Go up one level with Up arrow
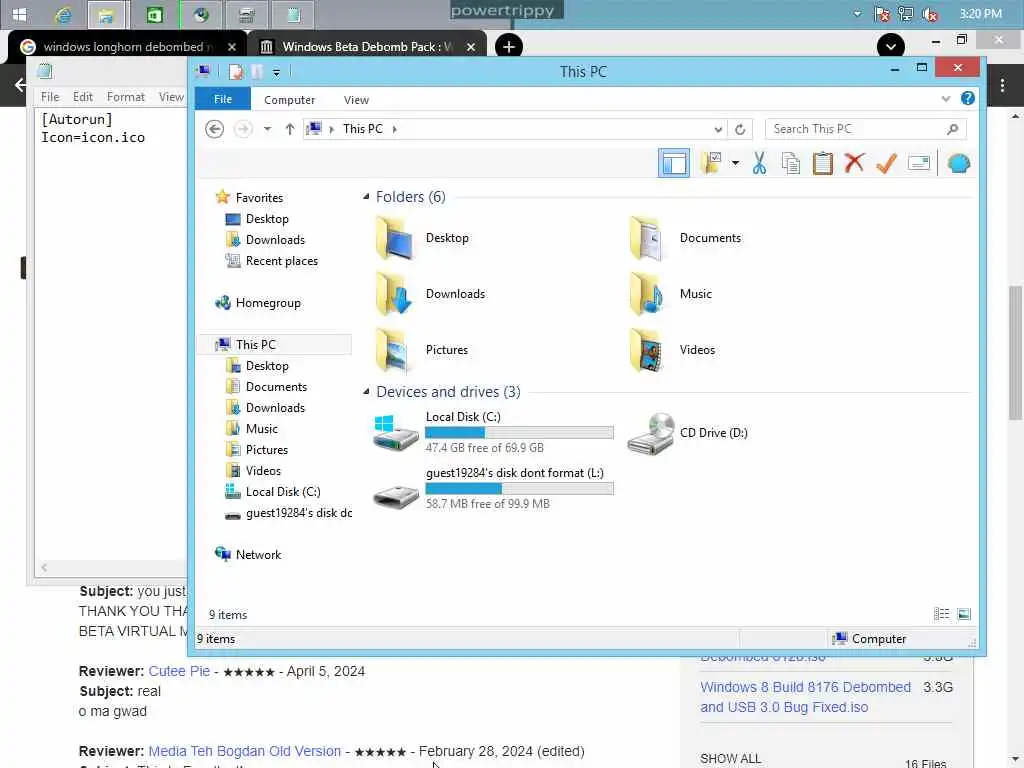Image resolution: width=1024 pixels, height=768 pixels. (289, 129)
